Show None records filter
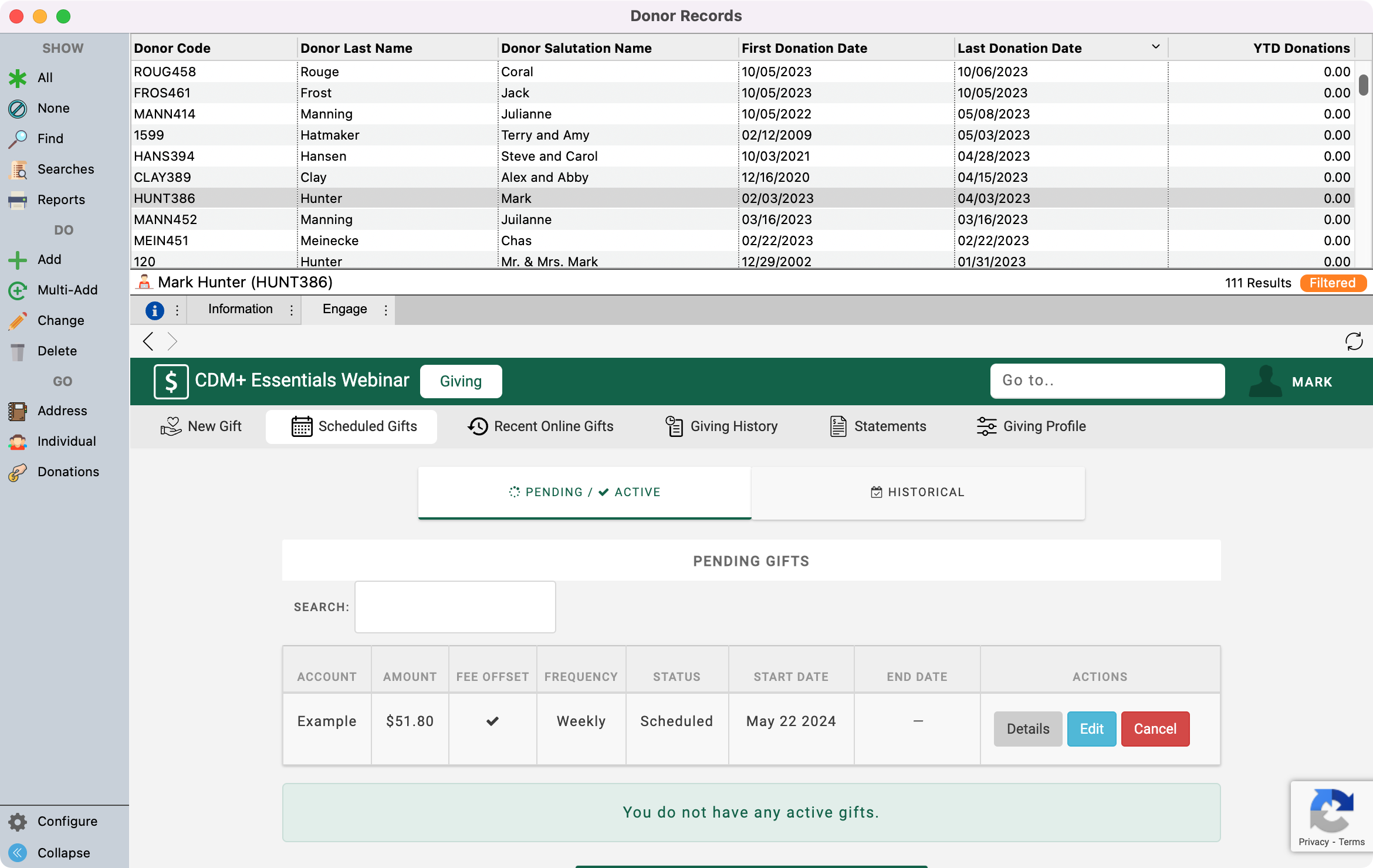1373x868 pixels. (x=18, y=108)
